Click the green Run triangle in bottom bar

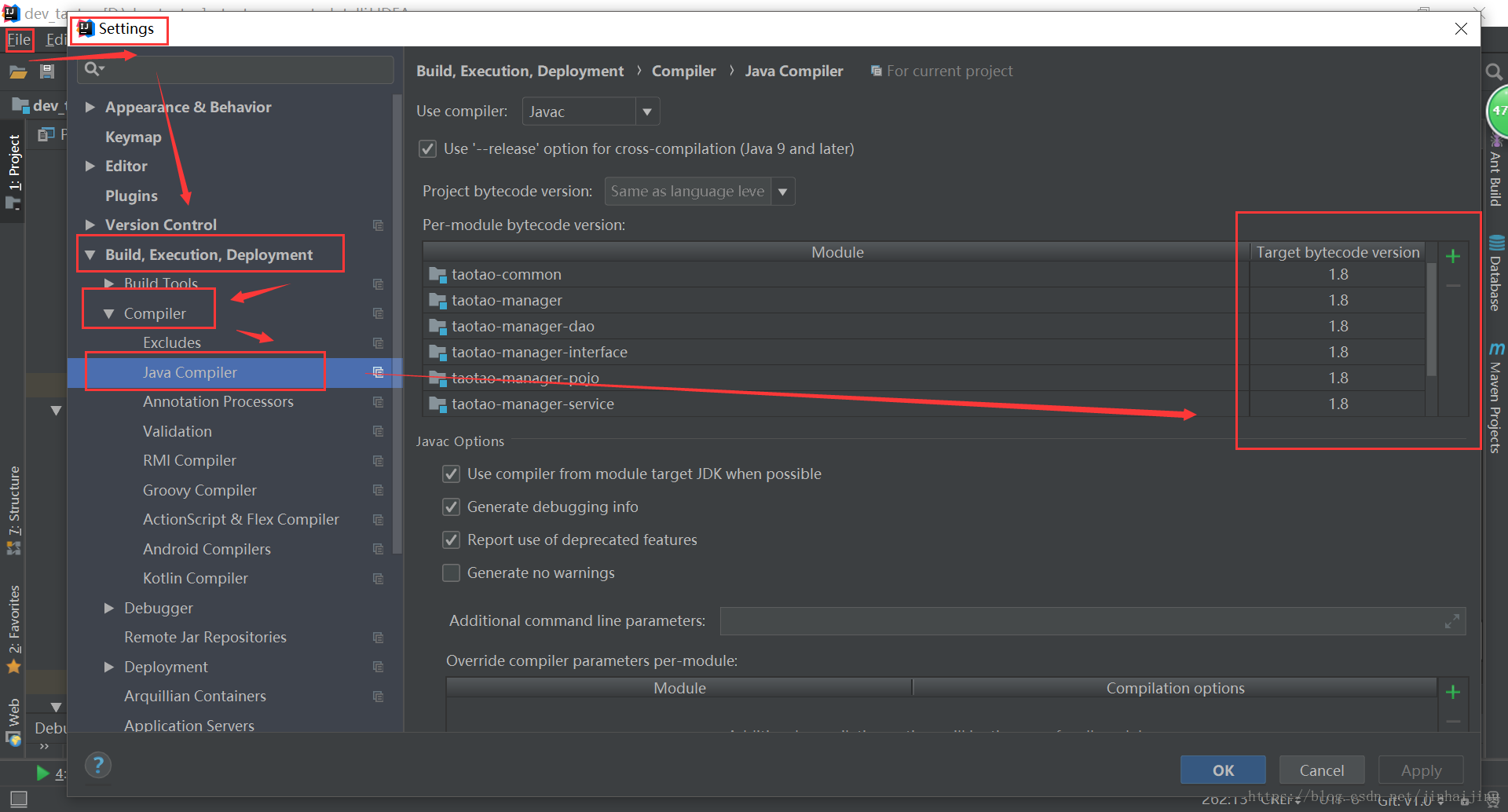tap(42, 774)
